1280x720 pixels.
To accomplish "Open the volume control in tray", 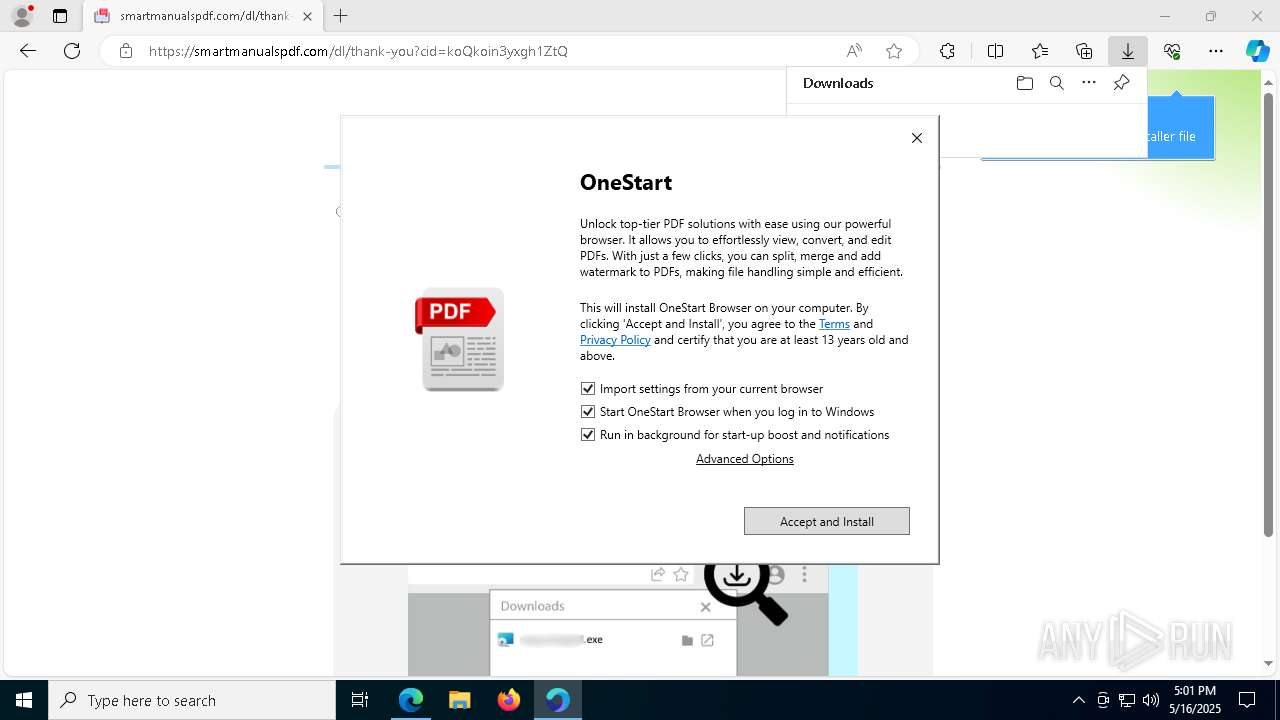I will 1151,700.
